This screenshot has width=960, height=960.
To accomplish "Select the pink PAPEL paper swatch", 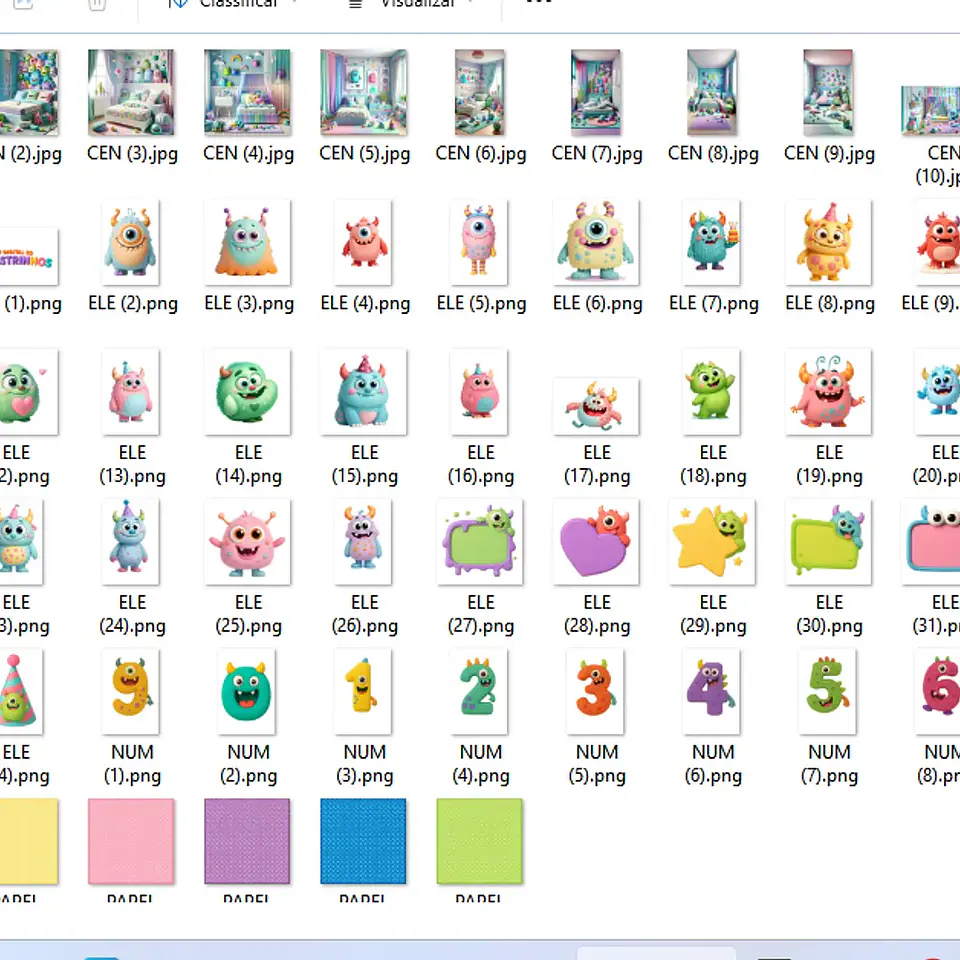I will pos(131,841).
